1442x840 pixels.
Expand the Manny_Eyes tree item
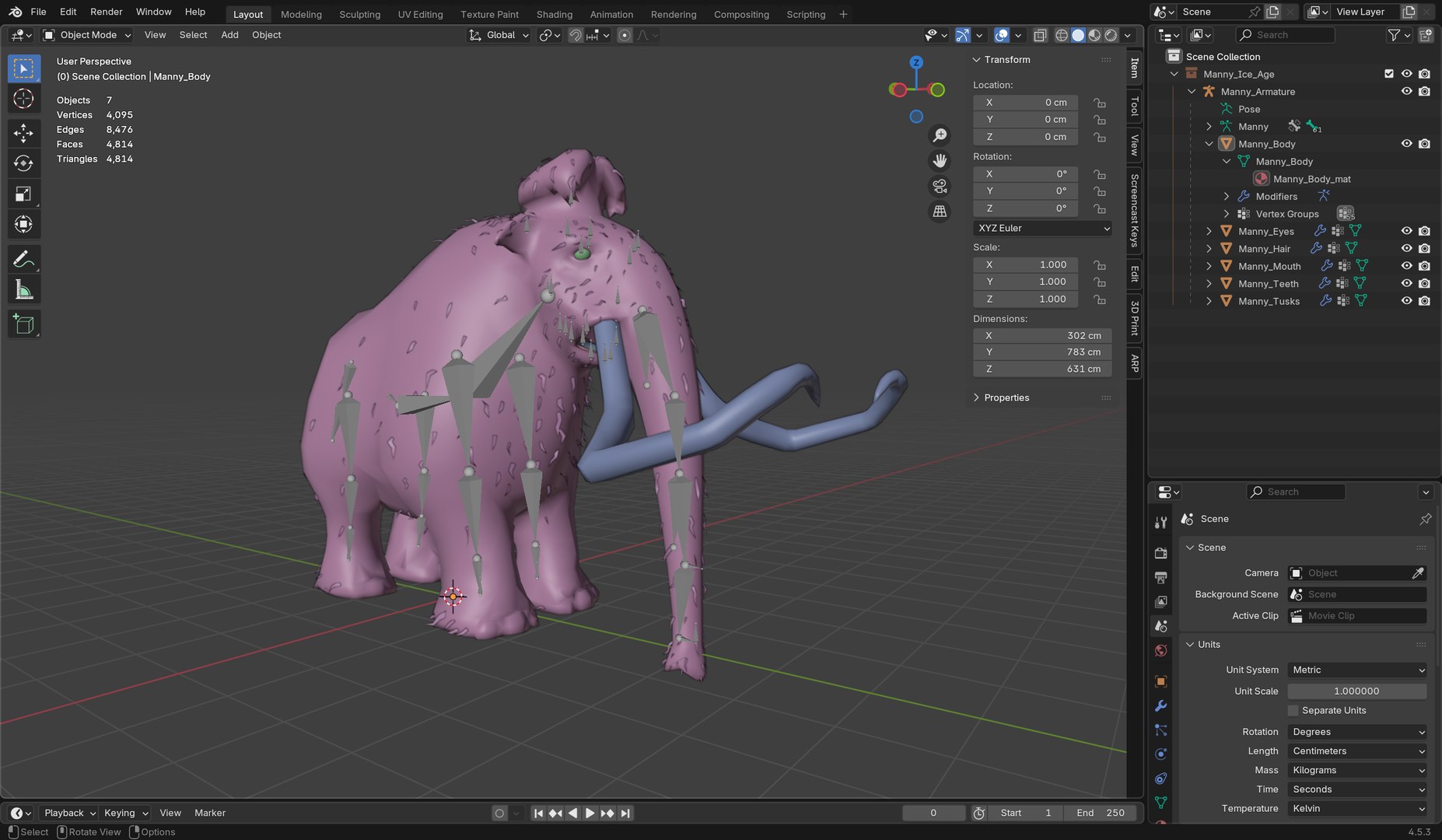(x=1209, y=231)
